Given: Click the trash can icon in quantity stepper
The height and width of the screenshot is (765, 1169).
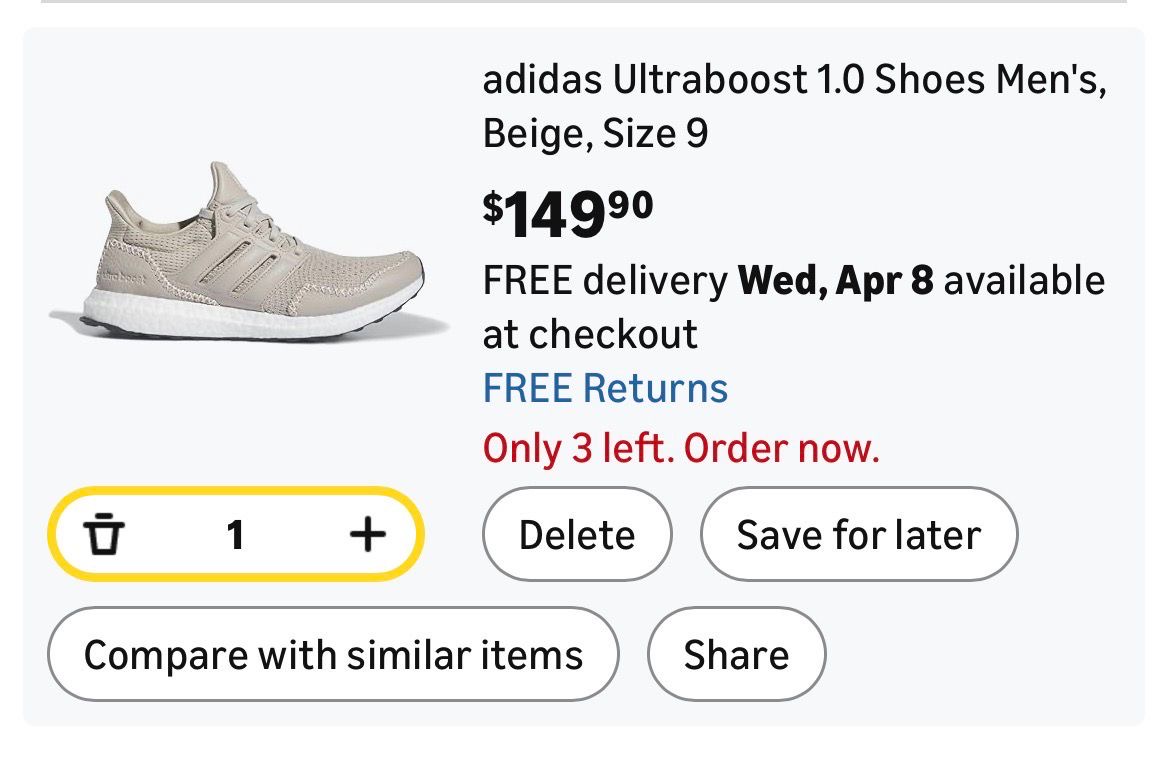Looking at the screenshot, I should click(103, 535).
